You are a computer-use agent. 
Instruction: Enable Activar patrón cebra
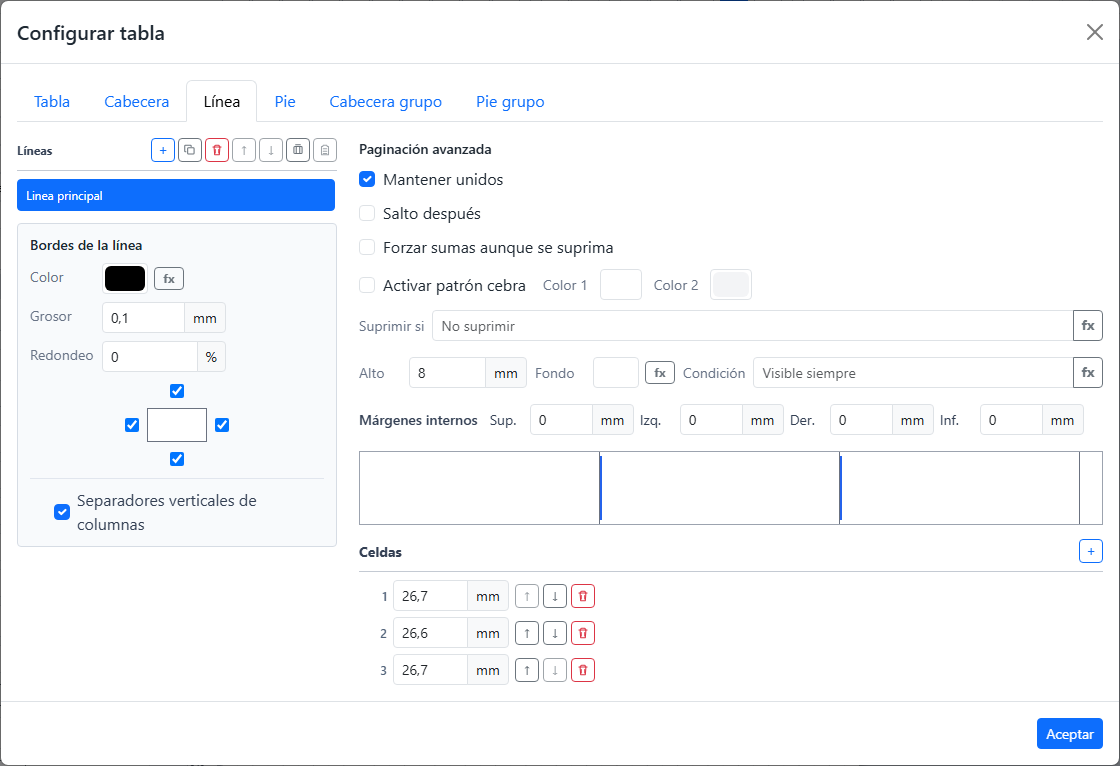pos(367,285)
